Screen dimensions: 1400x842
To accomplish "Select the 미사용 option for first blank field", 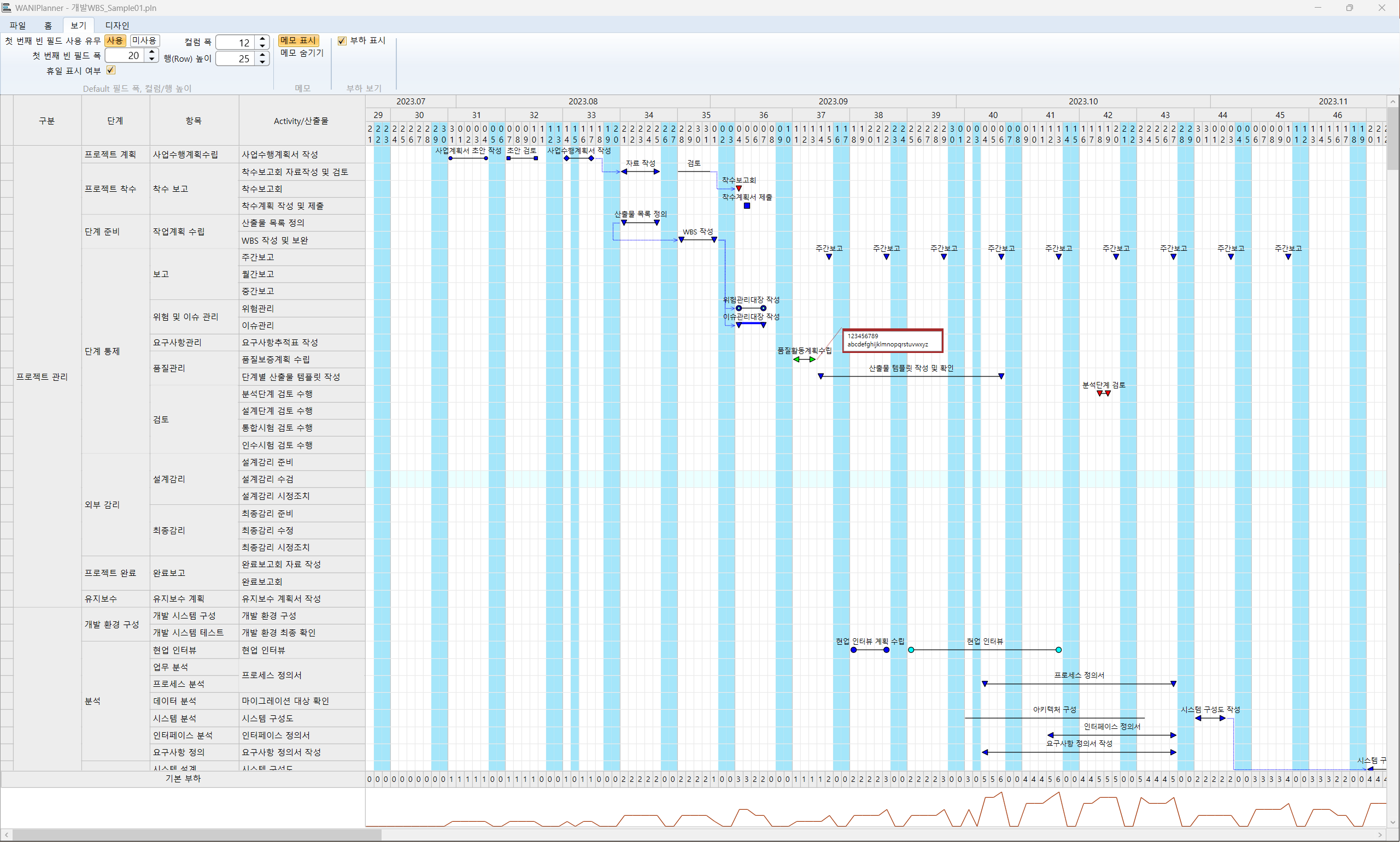I will click(x=144, y=41).
